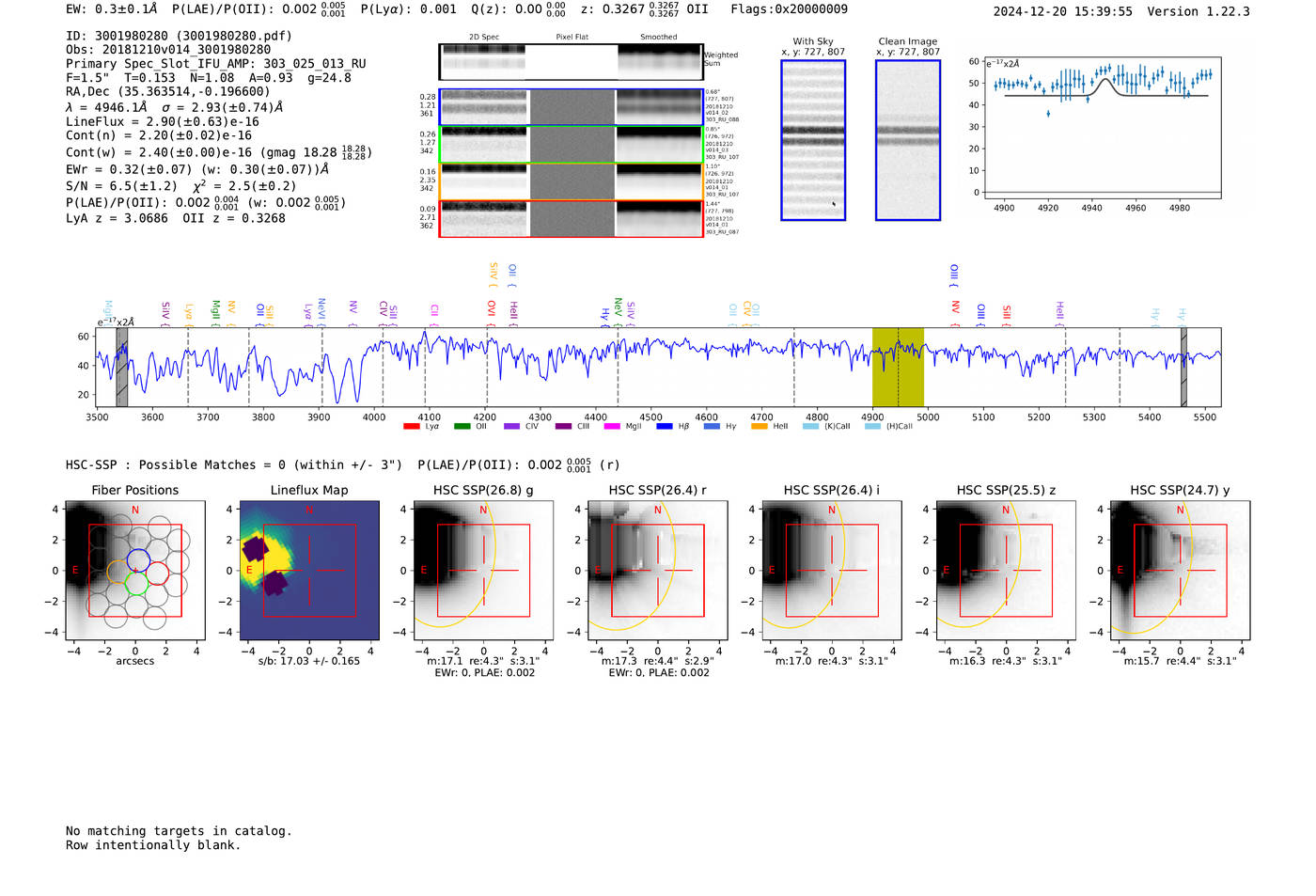Click the Obs: 20181210v014_3001980280 line

168,50
